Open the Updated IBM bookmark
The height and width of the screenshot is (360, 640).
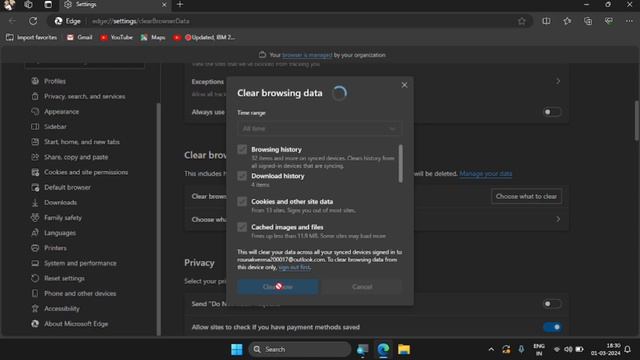coord(204,37)
